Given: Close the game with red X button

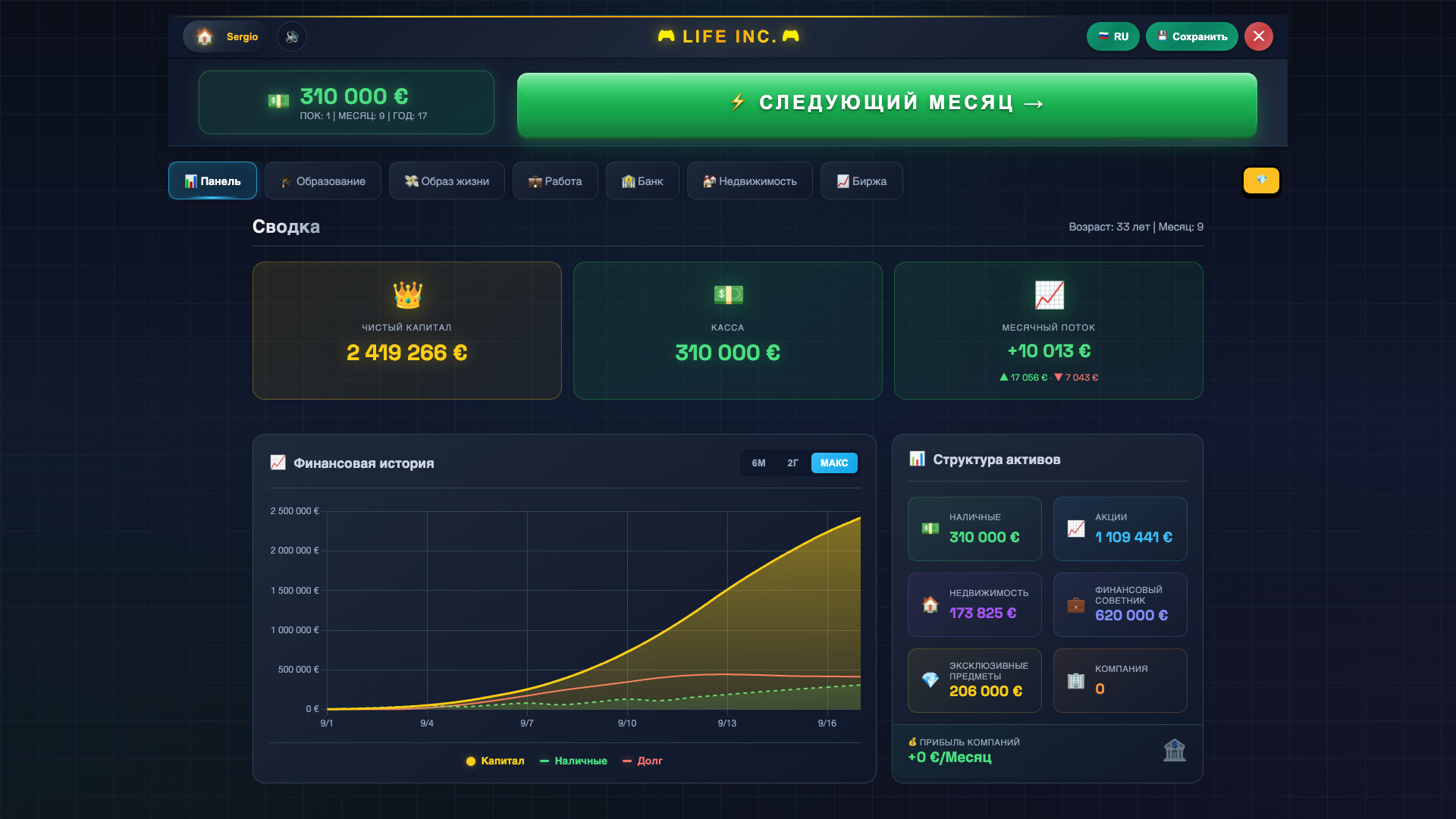Looking at the screenshot, I should (1259, 36).
